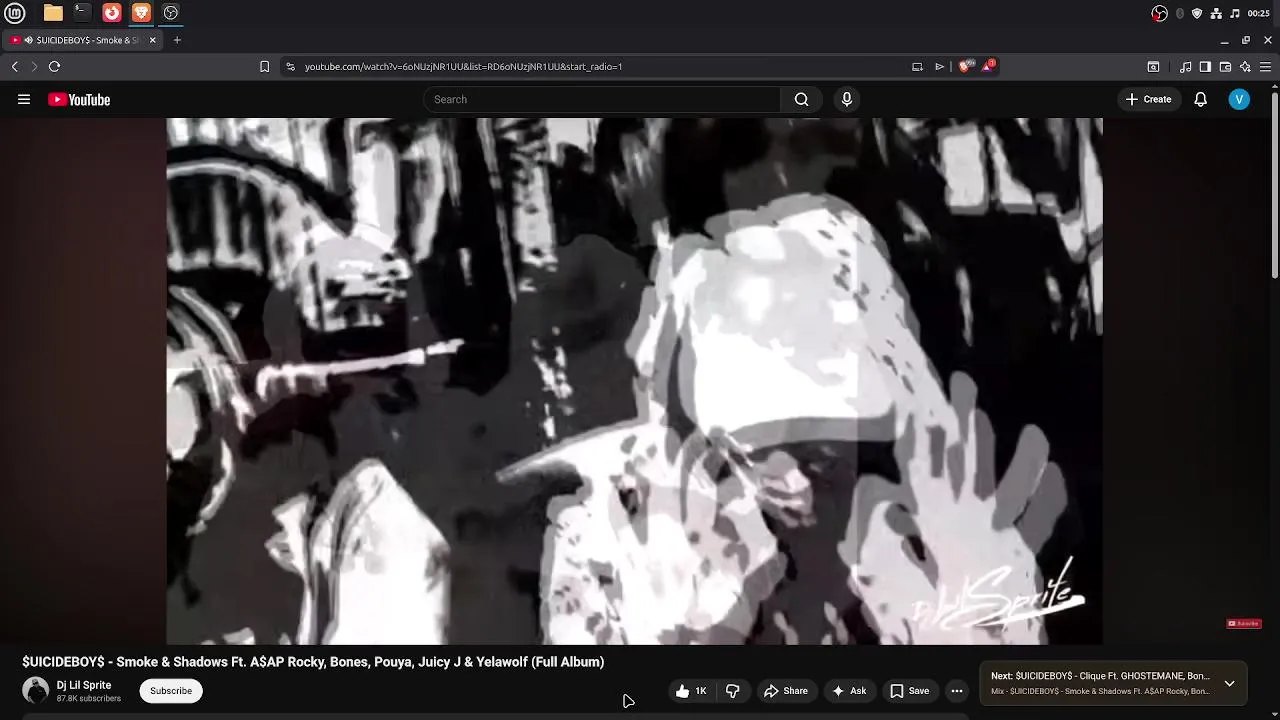Image resolution: width=1280 pixels, height=720 pixels.
Task: Save the video to a playlist
Action: 910,691
